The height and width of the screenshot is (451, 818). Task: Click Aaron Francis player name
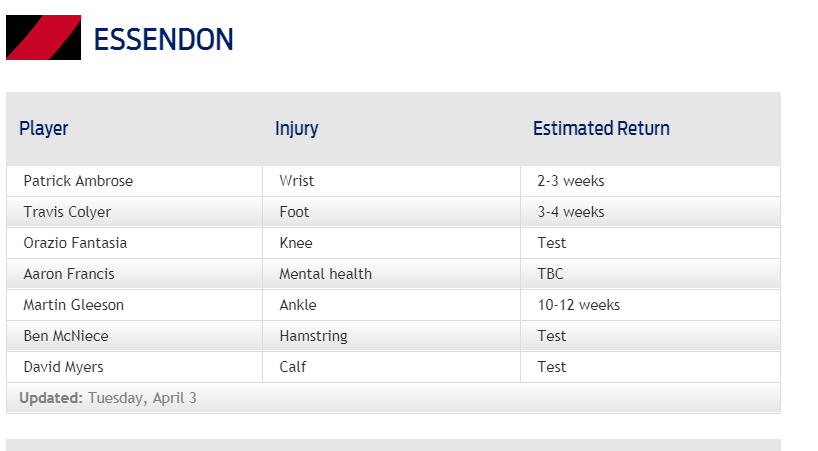coord(69,274)
